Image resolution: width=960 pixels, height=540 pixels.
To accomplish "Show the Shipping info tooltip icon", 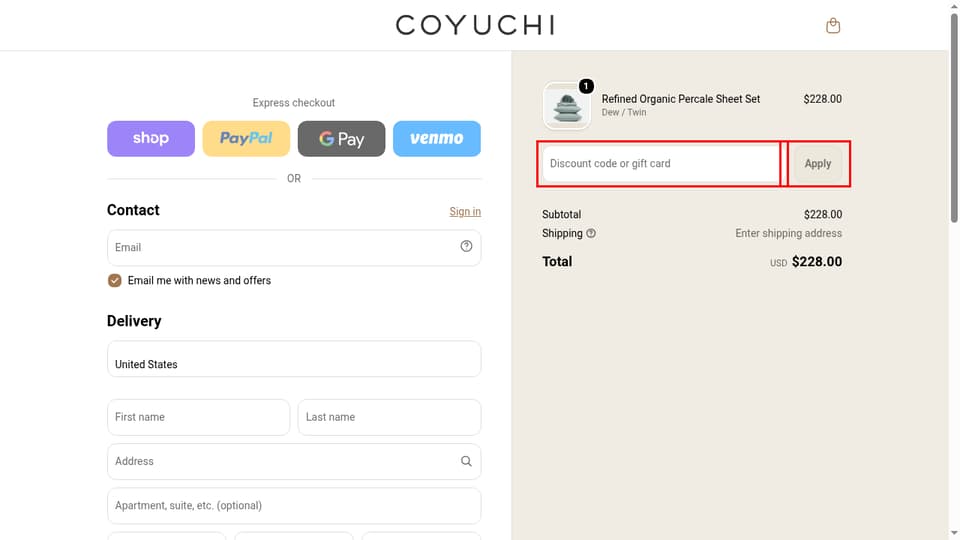I will tap(591, 233).
